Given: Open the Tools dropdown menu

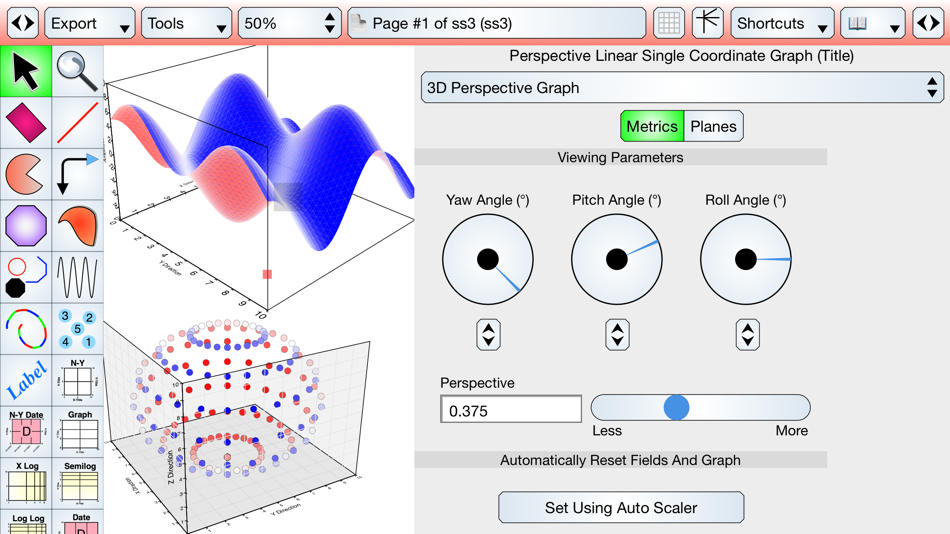Looking at the screenshot, I should (187, 24).
